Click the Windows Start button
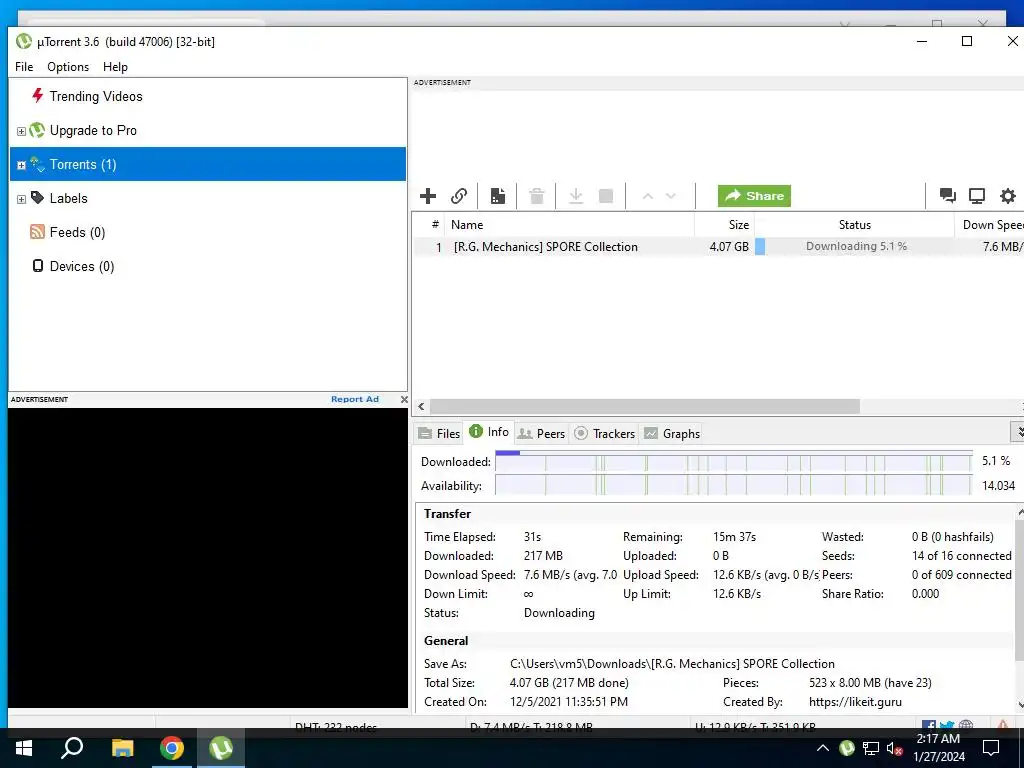 click(24, 748)
